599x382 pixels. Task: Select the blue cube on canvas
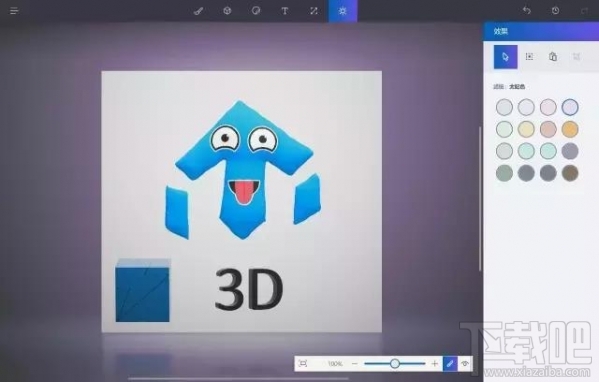click(142, 290)
